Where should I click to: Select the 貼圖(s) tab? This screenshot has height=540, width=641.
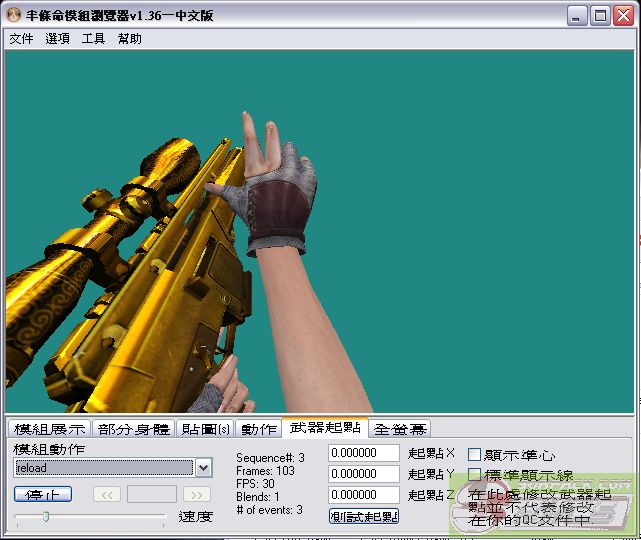click(206, 429)
